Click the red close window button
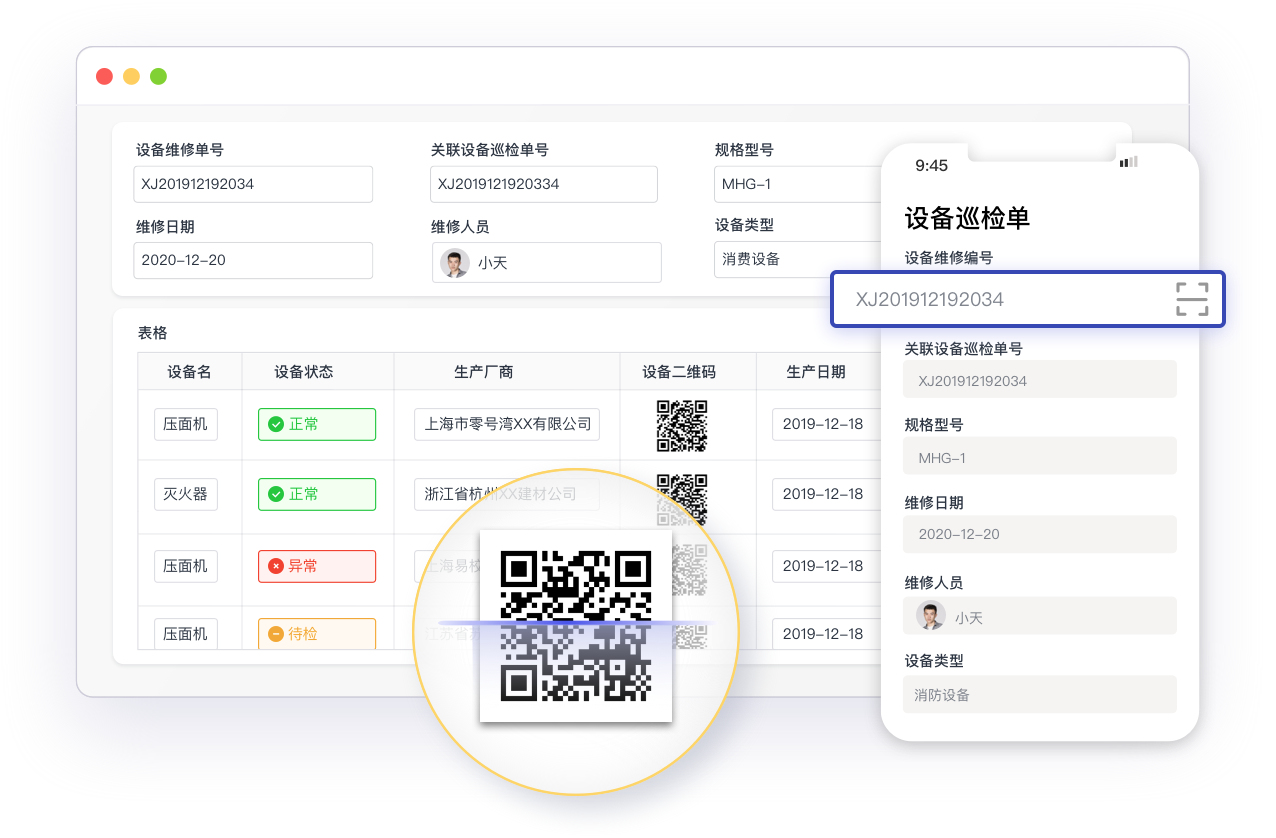1276x838 pixels. [104, 76]
